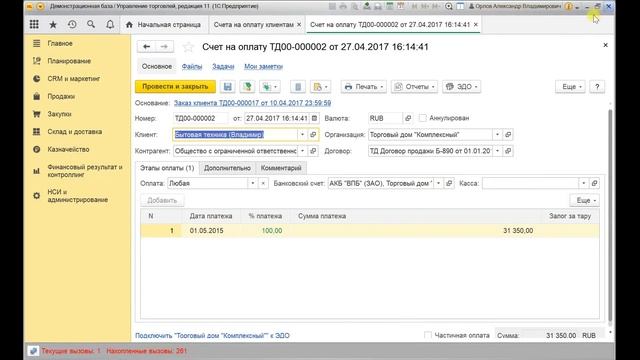The height and width of the screenshot is (360, 640).
Task: Select Этапы оплаты (1) tab
Action: (167, 168)
